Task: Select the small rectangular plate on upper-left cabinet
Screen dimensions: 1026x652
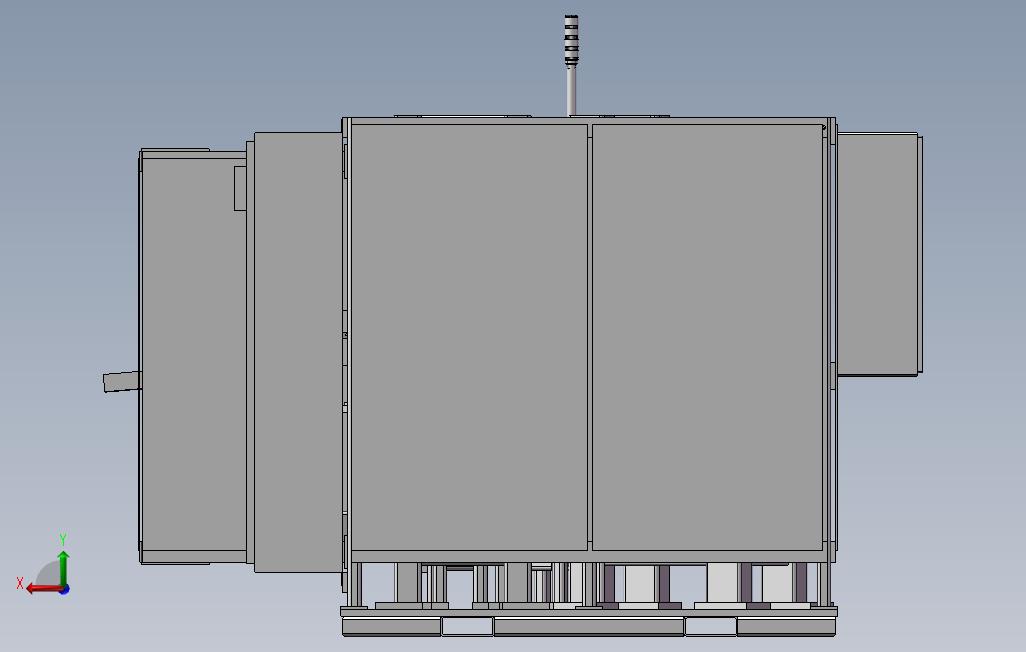Action: click(240, 189)
